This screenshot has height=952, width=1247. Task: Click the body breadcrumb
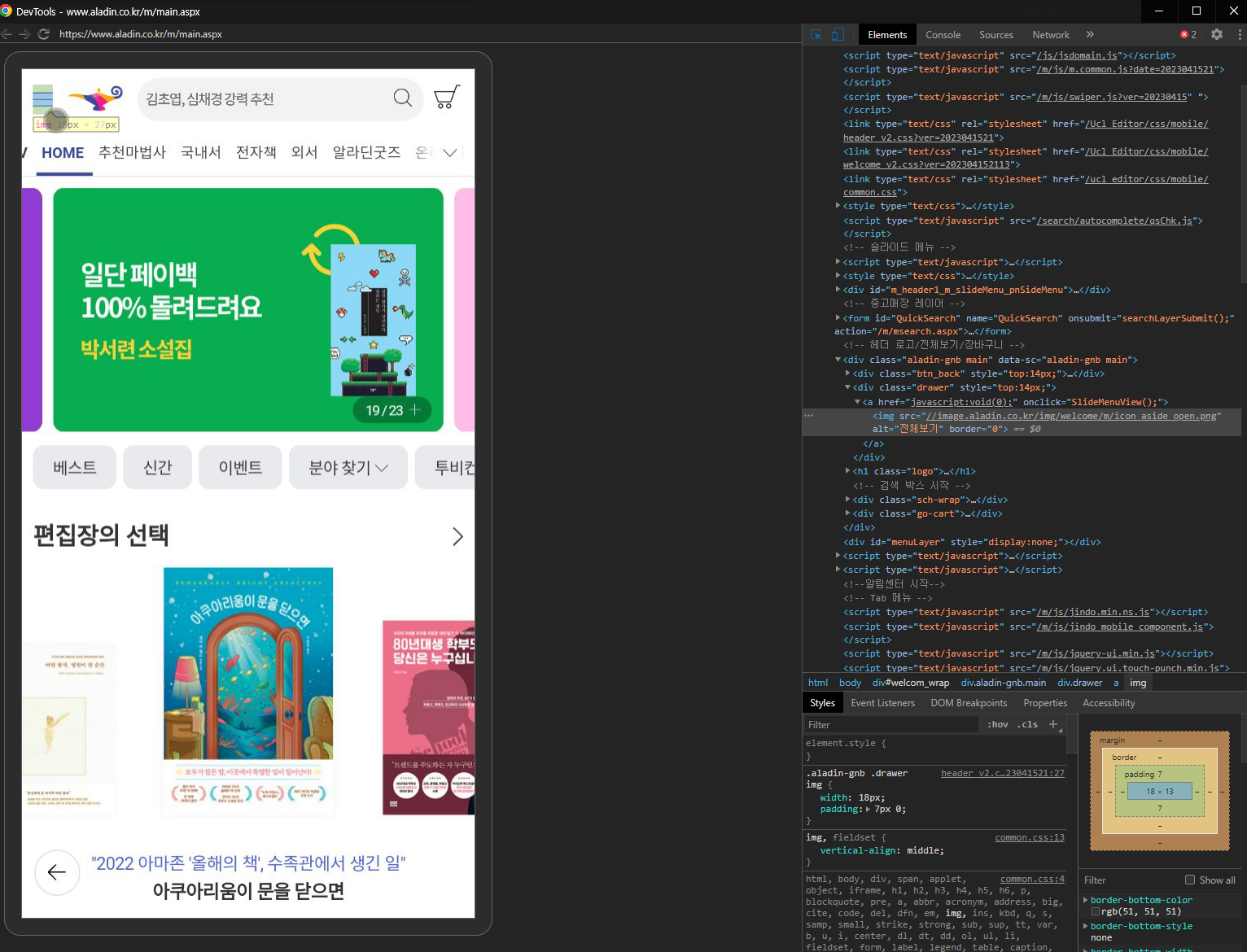pos(850,683)
